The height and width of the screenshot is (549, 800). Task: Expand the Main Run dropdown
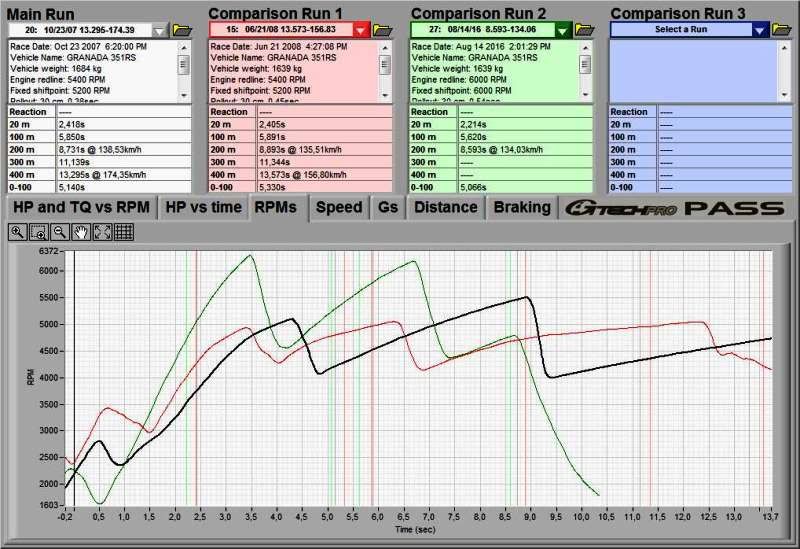point(162,30)
